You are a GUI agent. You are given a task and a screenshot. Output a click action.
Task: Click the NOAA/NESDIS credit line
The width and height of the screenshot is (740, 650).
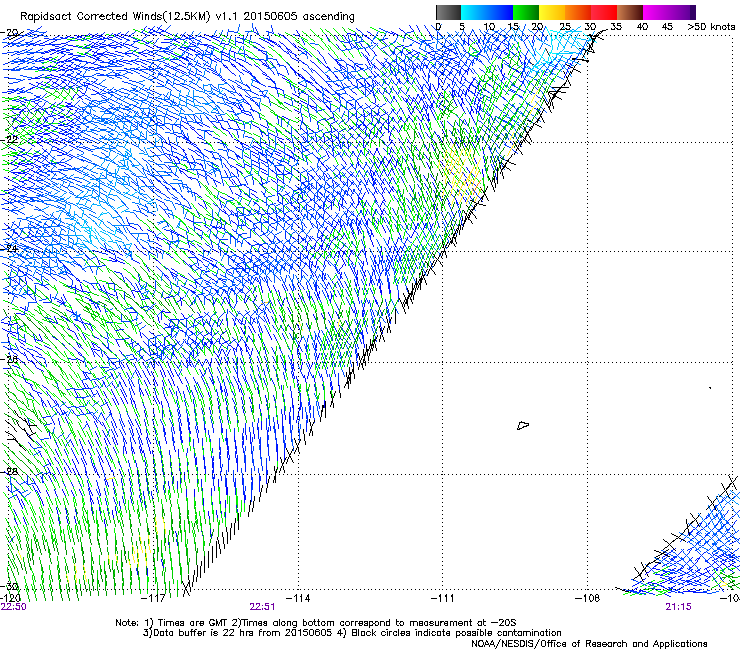(589, 644)
